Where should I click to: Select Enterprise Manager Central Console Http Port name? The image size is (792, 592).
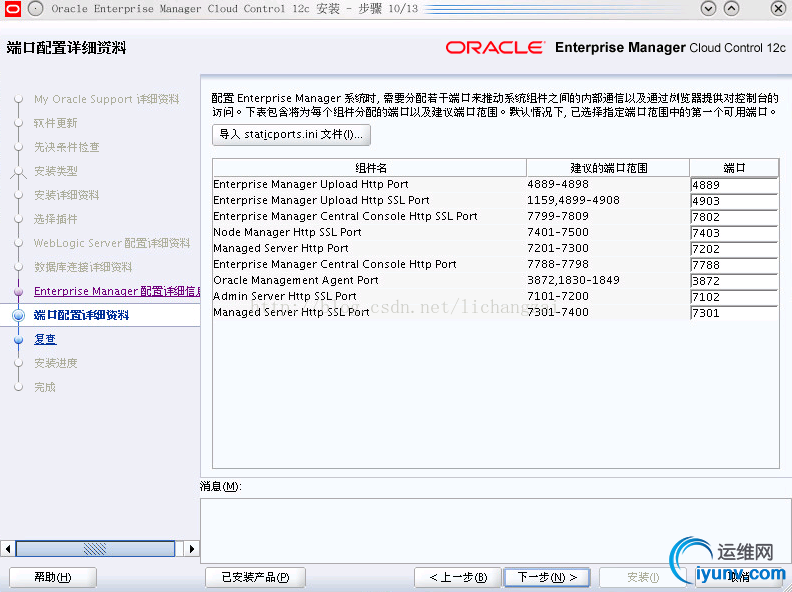pos(335,264)
